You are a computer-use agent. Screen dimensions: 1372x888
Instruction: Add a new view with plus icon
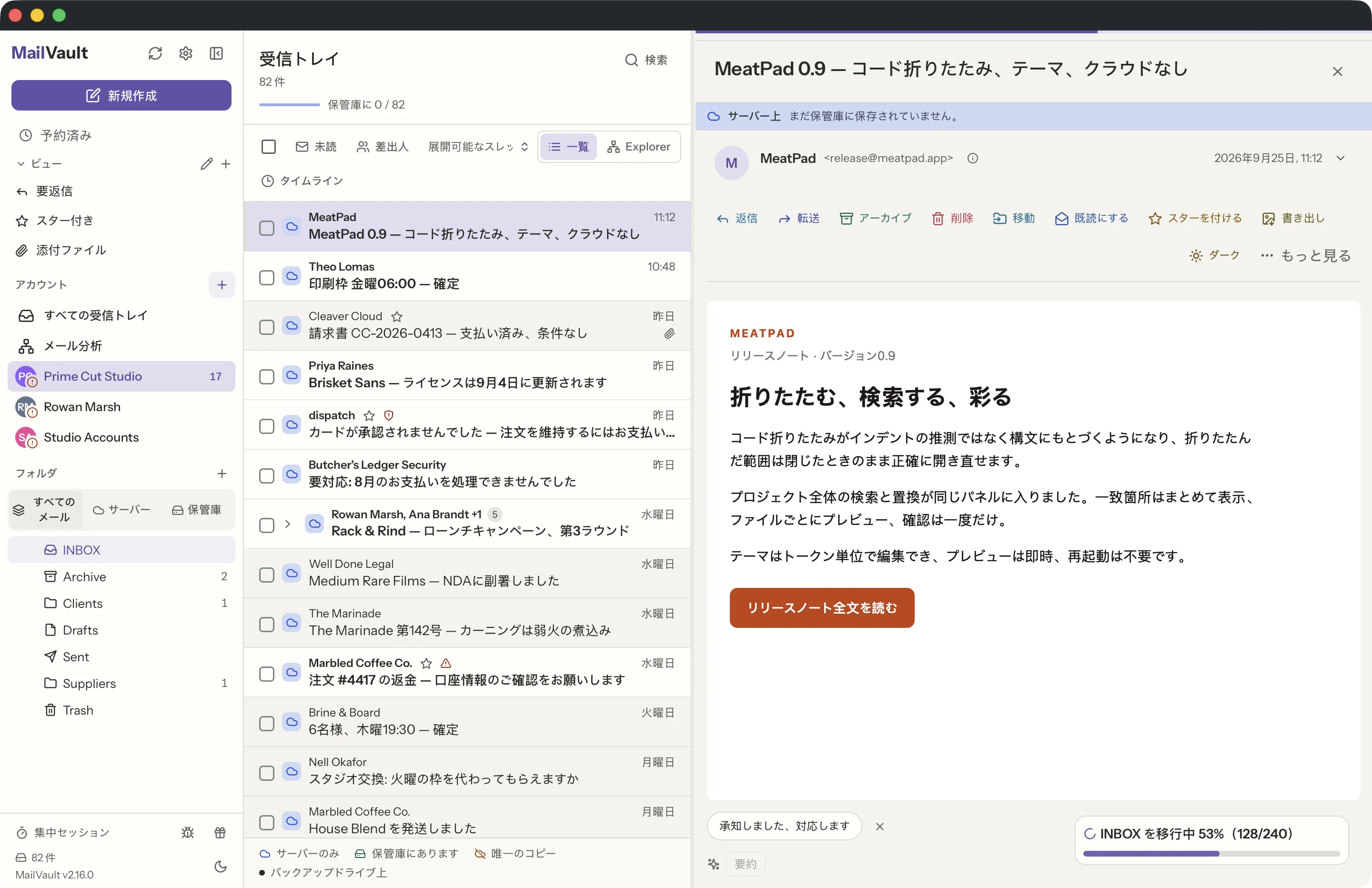226,164
